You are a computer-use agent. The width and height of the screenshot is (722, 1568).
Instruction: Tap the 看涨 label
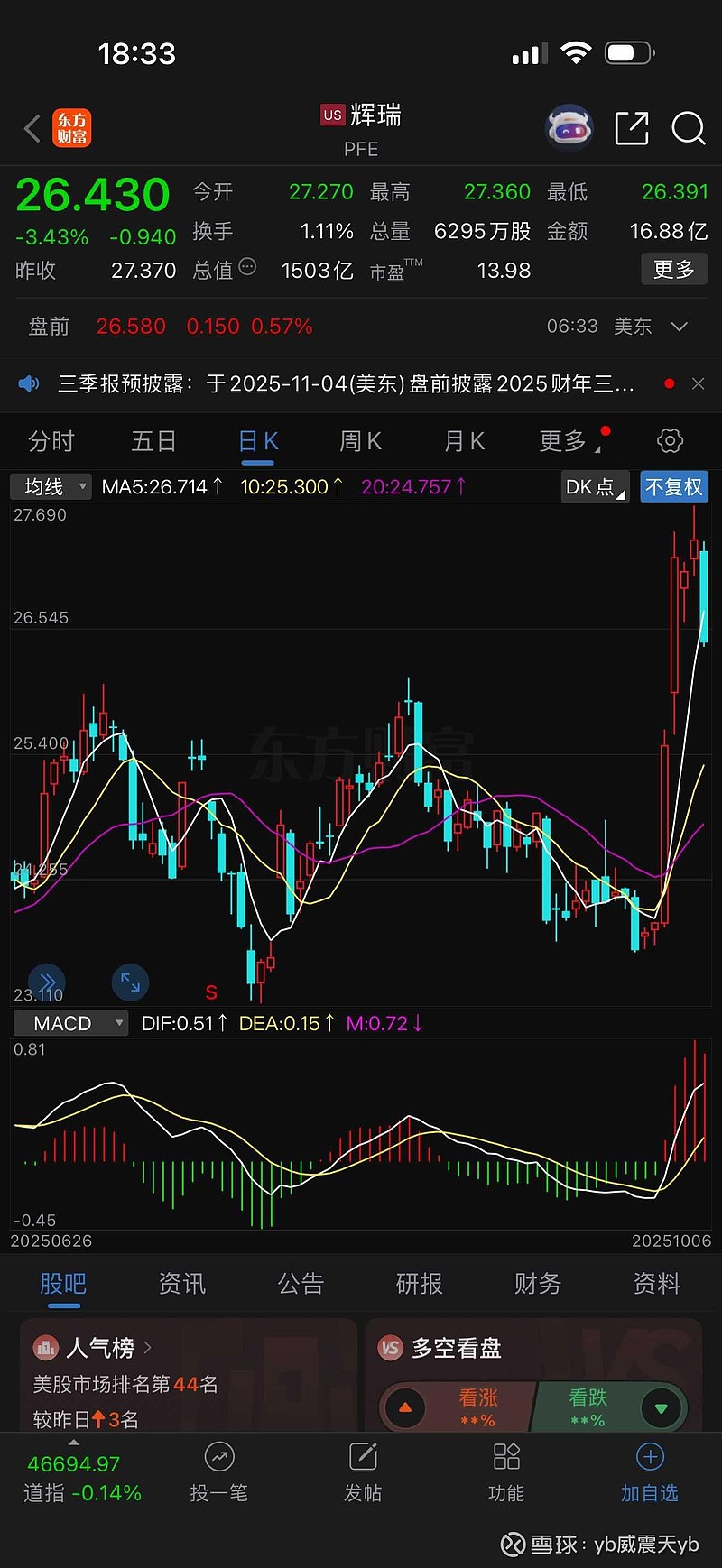pyautogui.click(x=478, y=1397)
